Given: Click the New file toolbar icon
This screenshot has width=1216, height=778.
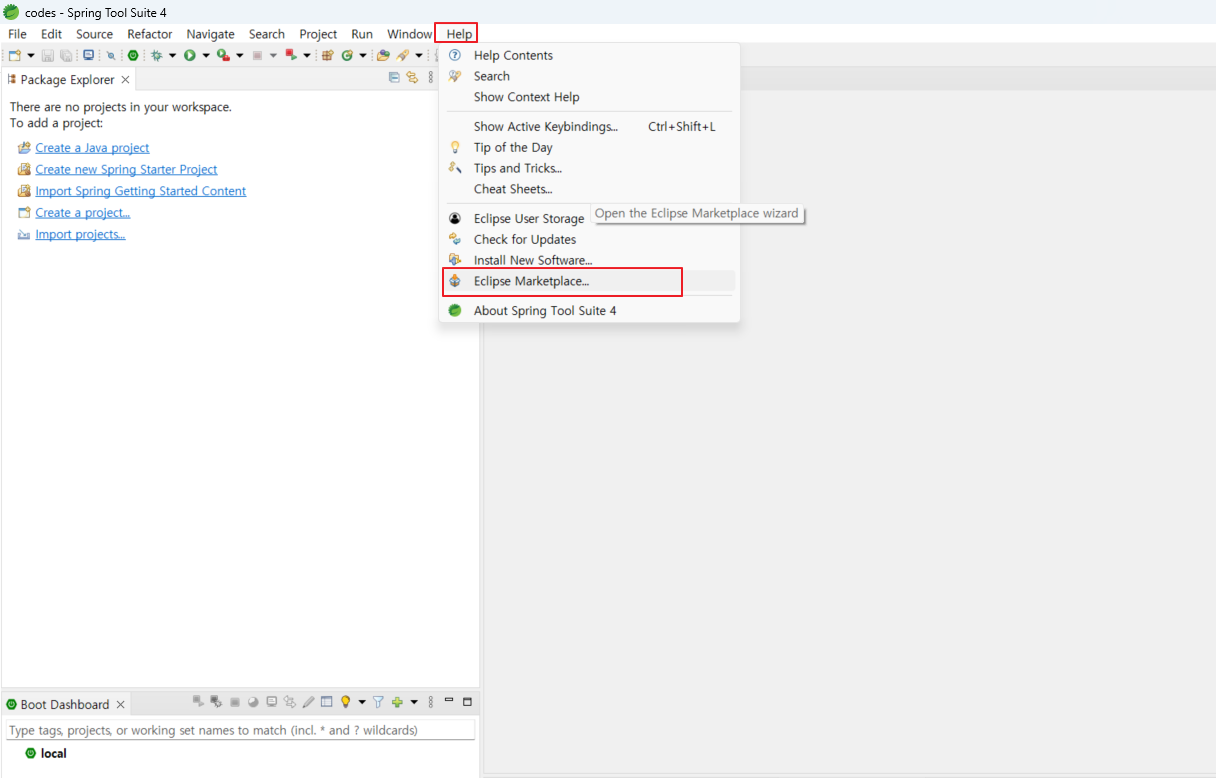Looking at the screenshot, I should (15, 55).
